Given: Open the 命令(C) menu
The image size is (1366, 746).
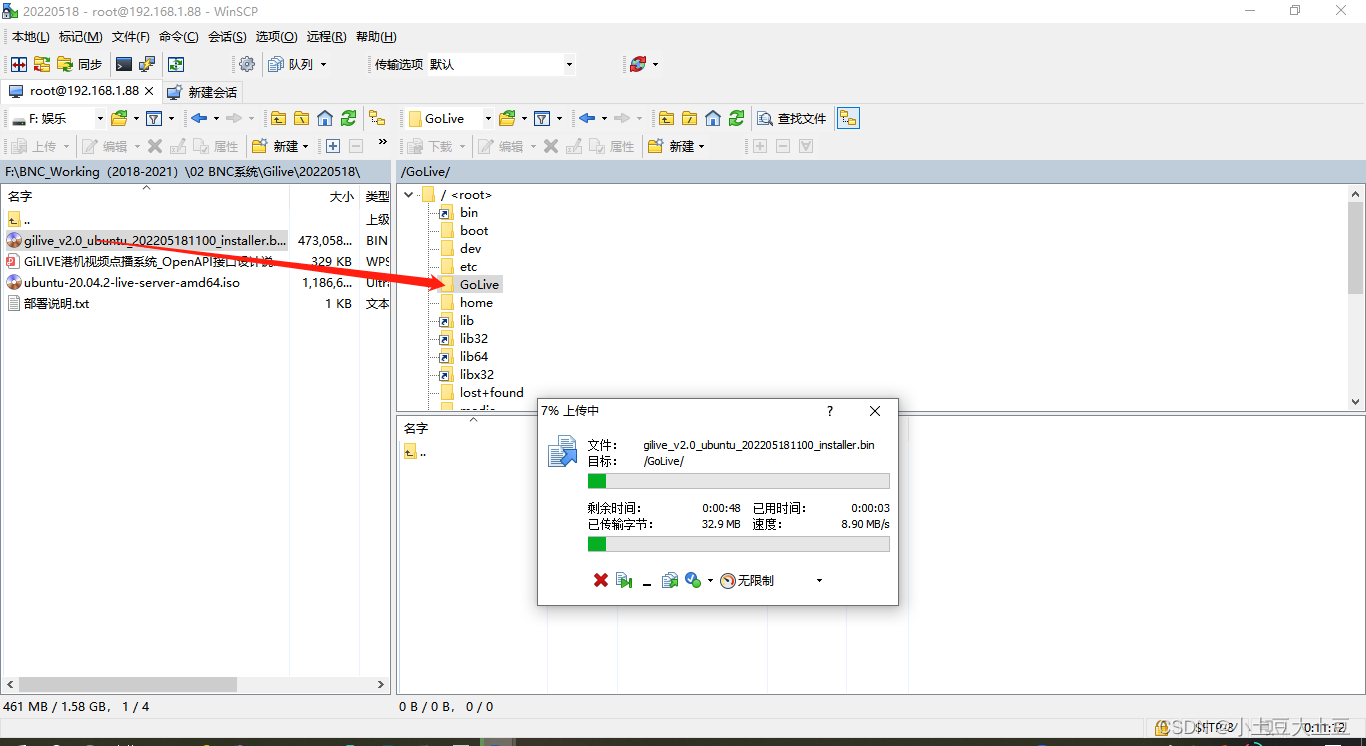Looking at the screenshot, I should pyautogui.click(x=179, y=37).
